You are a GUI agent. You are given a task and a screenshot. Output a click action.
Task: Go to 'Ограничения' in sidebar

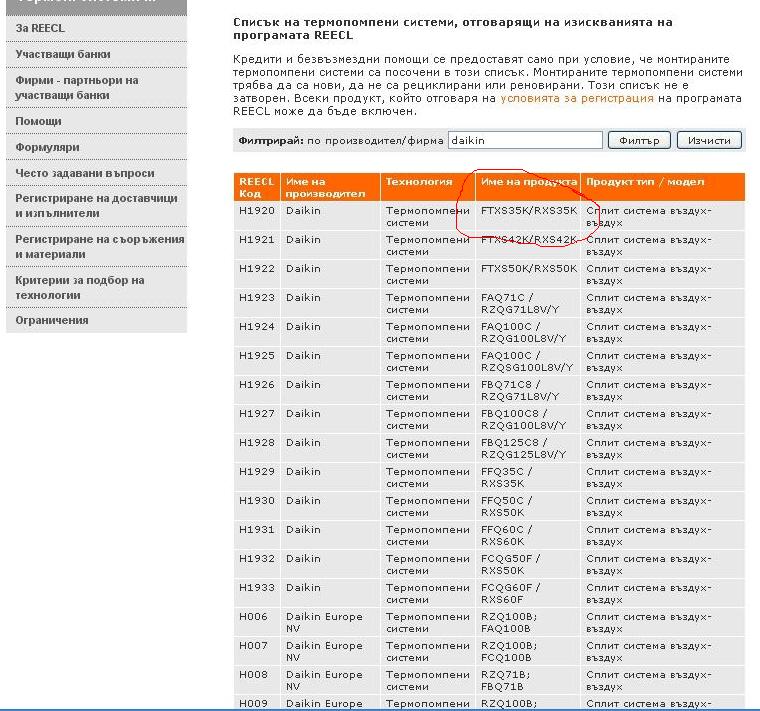click(x=52, y=320)
